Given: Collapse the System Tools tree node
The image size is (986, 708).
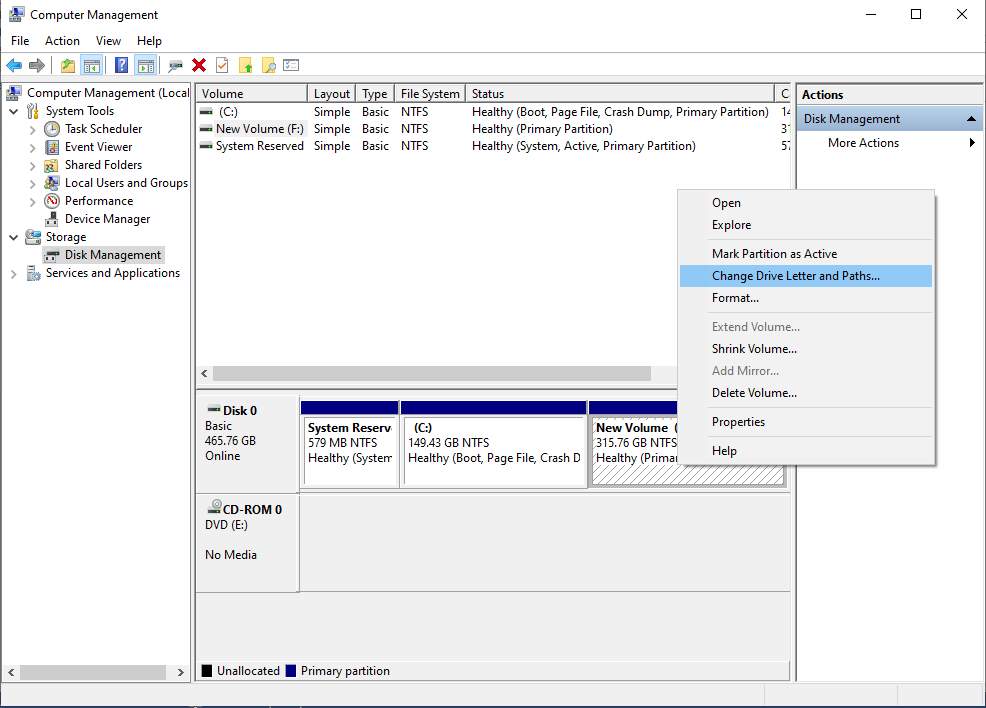Looking at the screenshot, I should click(x=14, y=111).
